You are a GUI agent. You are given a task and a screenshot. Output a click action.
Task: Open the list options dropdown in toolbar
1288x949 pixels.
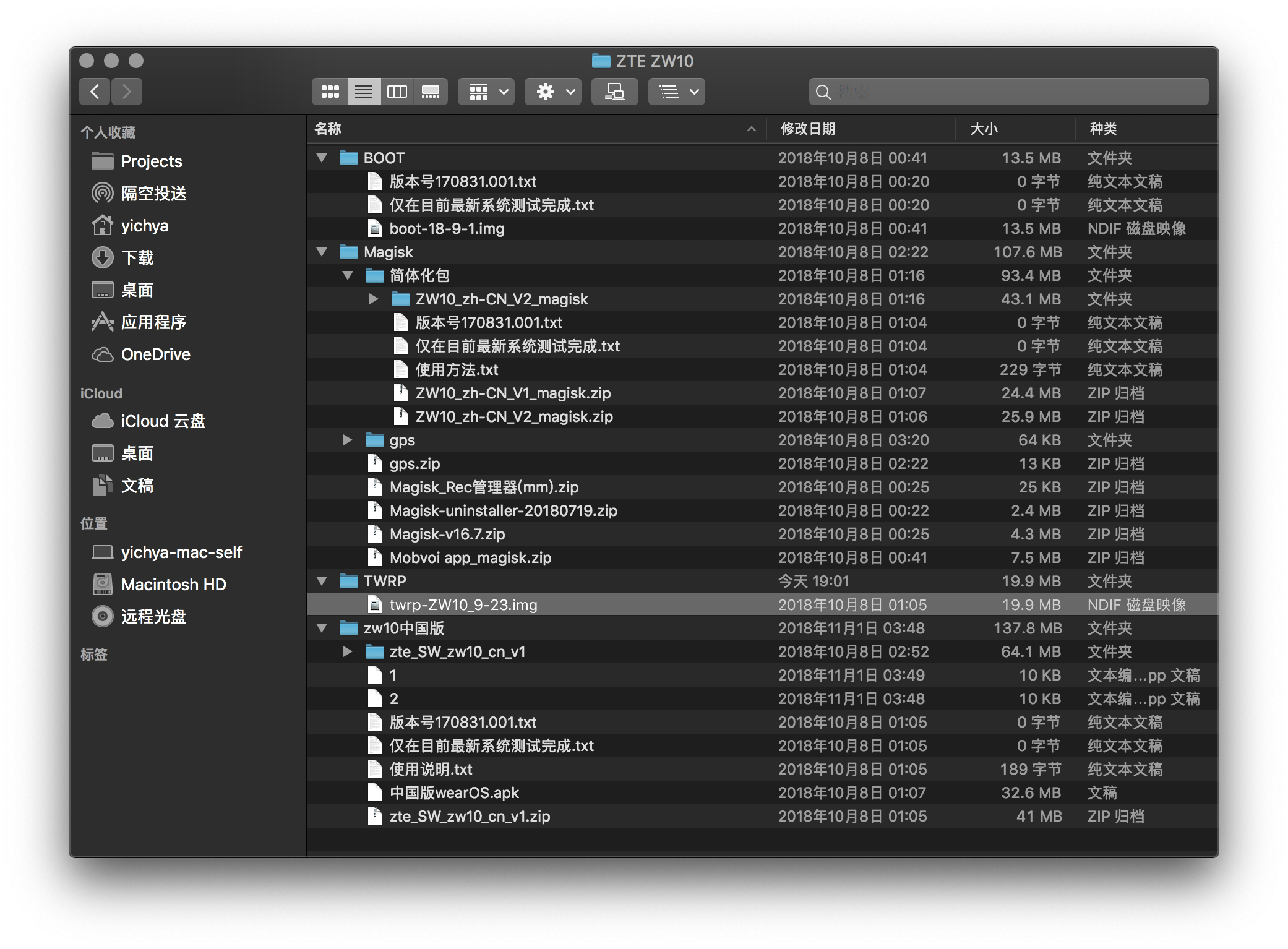click(677, 92)
